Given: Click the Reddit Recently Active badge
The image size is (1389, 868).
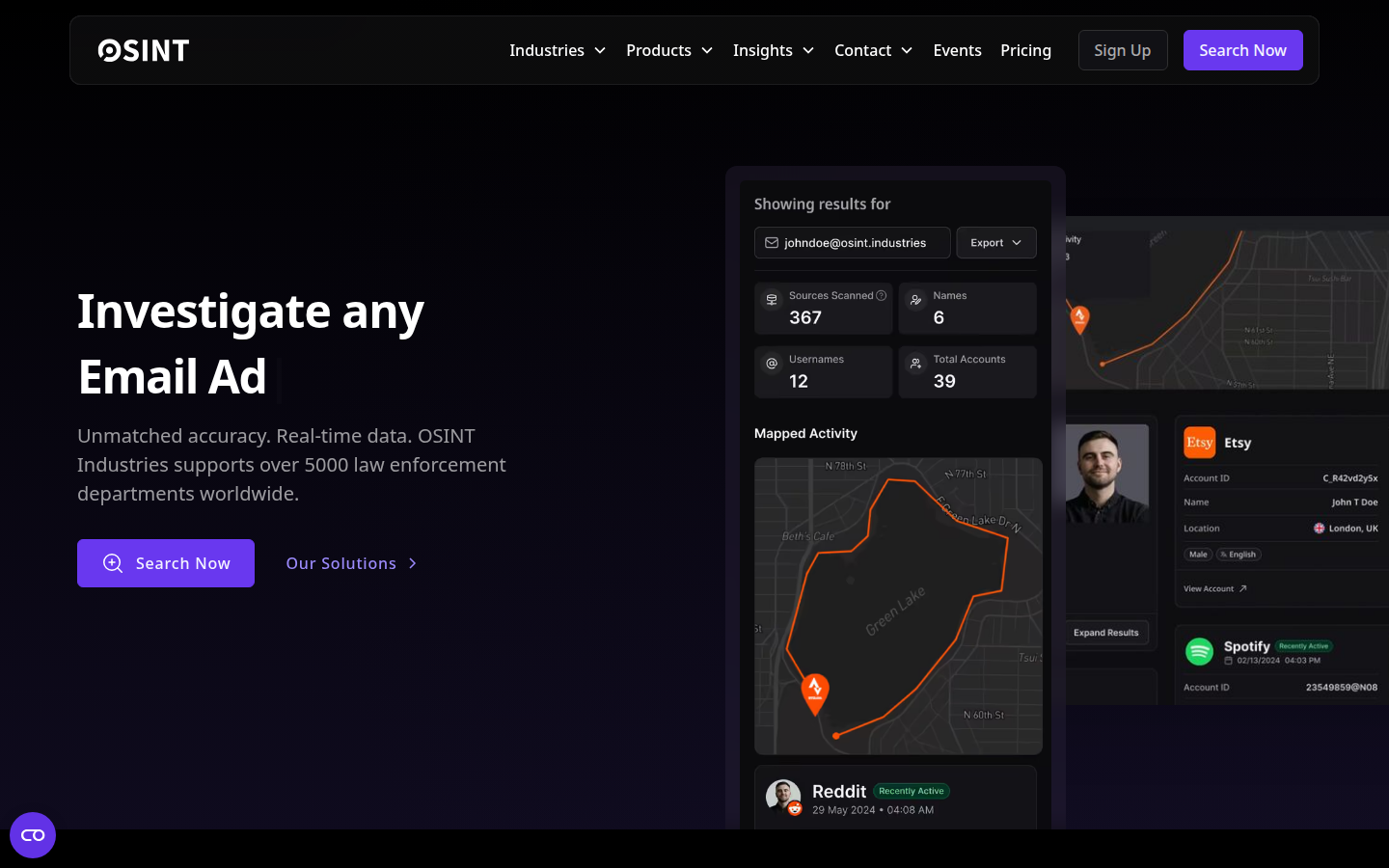Looking at the screenshot, I should (912, 791).
